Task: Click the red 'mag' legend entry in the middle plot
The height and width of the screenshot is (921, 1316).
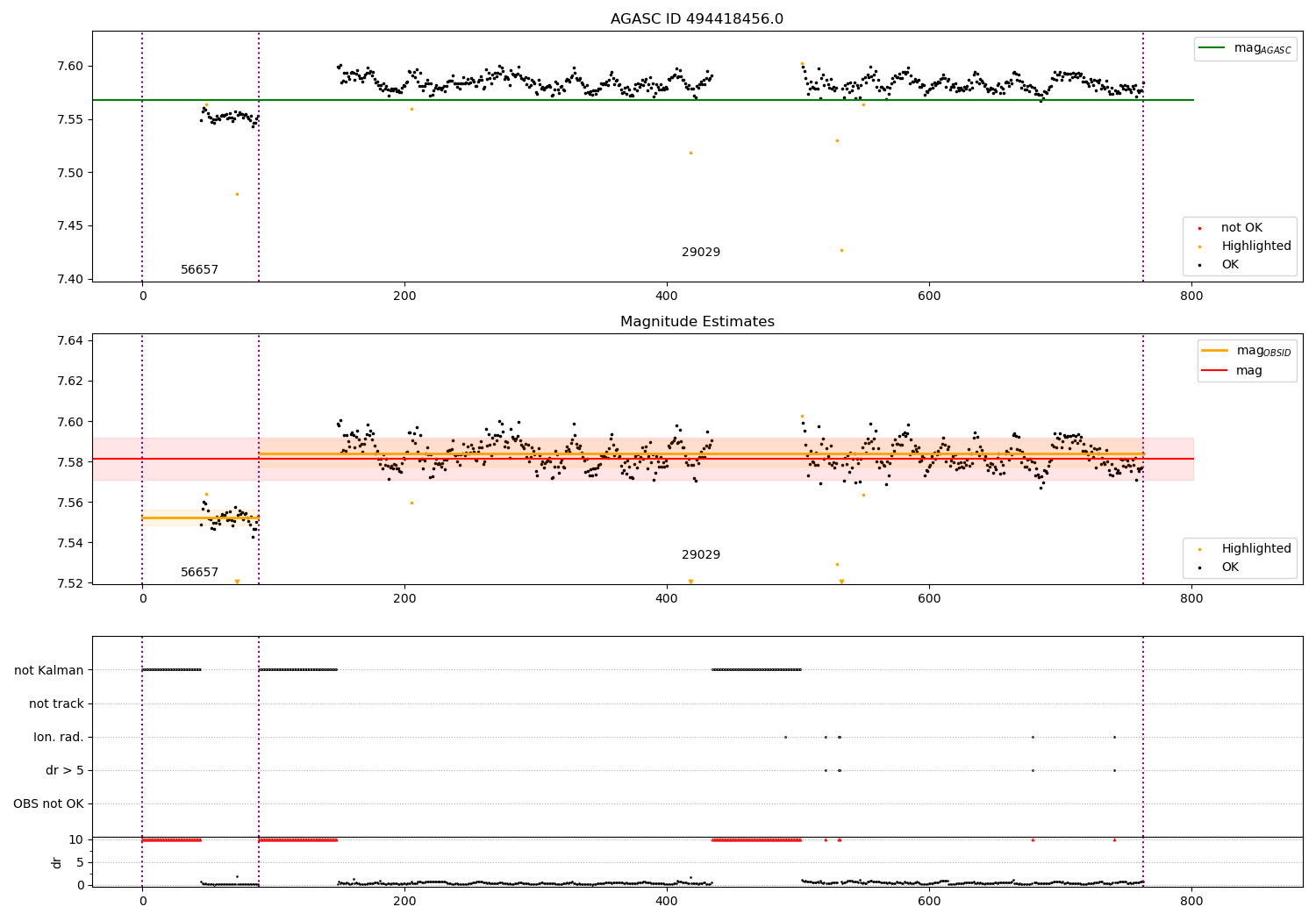Action: [x=1232, y=370]
